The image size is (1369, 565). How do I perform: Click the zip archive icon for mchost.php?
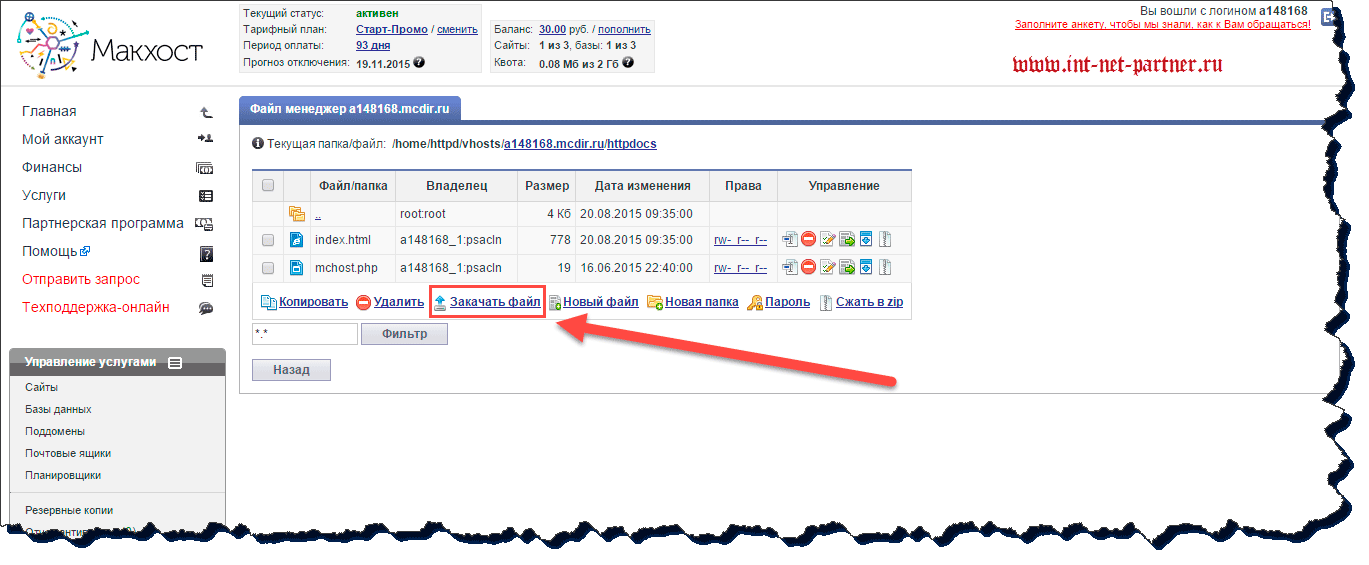884,268
